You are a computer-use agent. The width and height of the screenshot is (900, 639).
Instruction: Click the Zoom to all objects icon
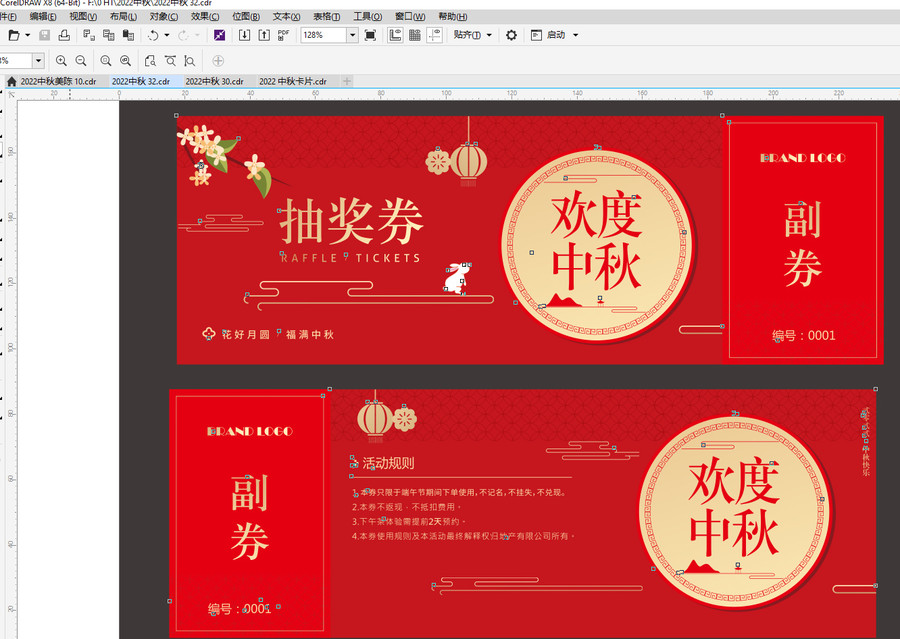(x=126, y=60)
